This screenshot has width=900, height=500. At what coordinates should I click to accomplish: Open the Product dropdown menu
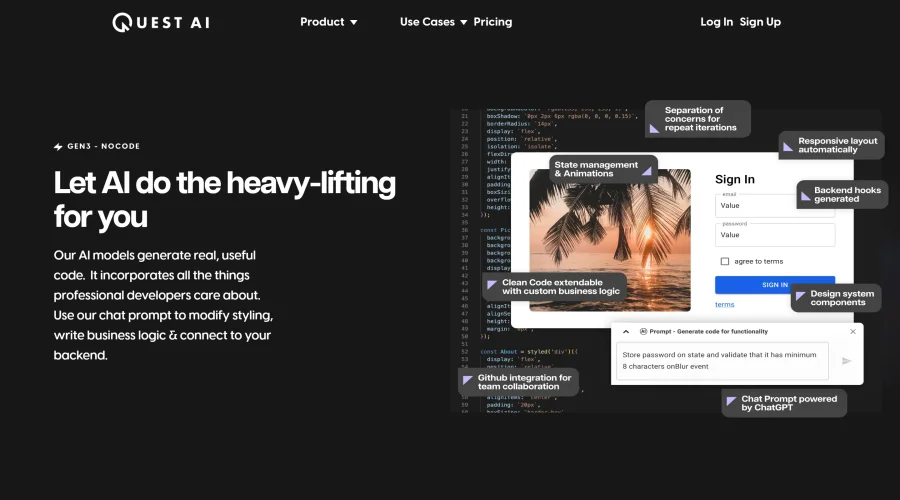[328, 22]
